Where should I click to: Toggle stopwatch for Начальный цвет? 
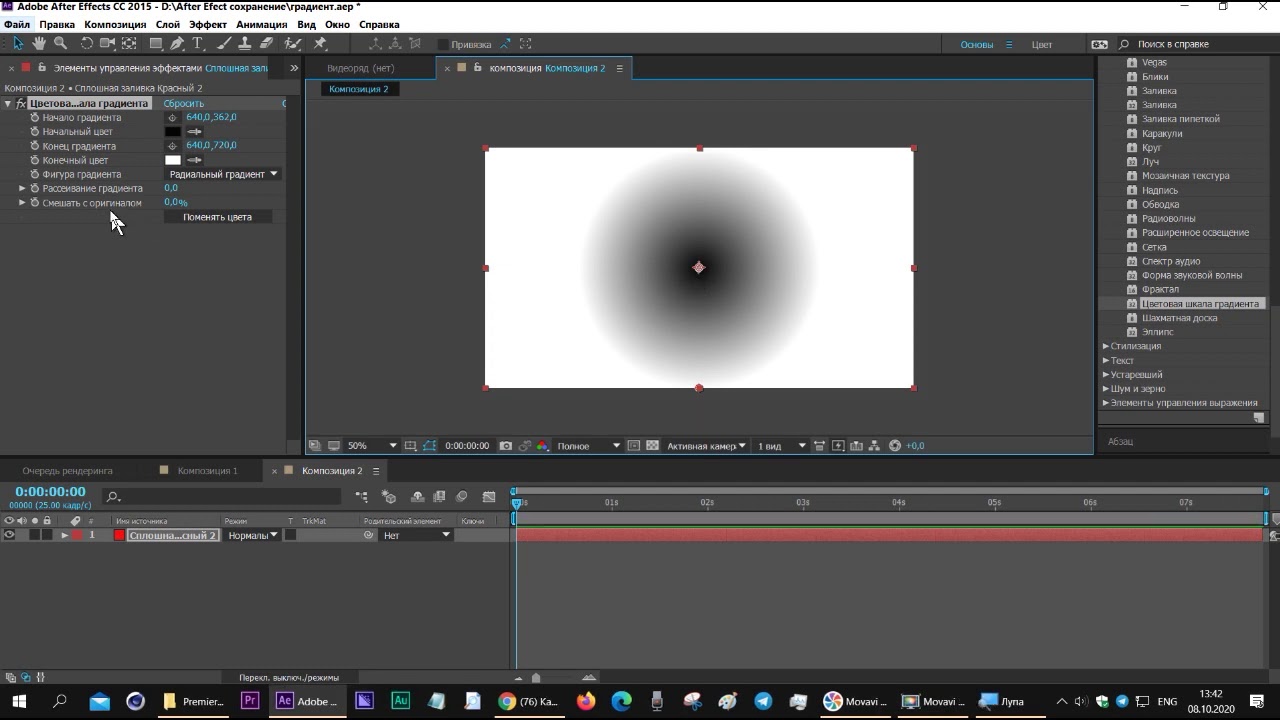tap(34, 132)
